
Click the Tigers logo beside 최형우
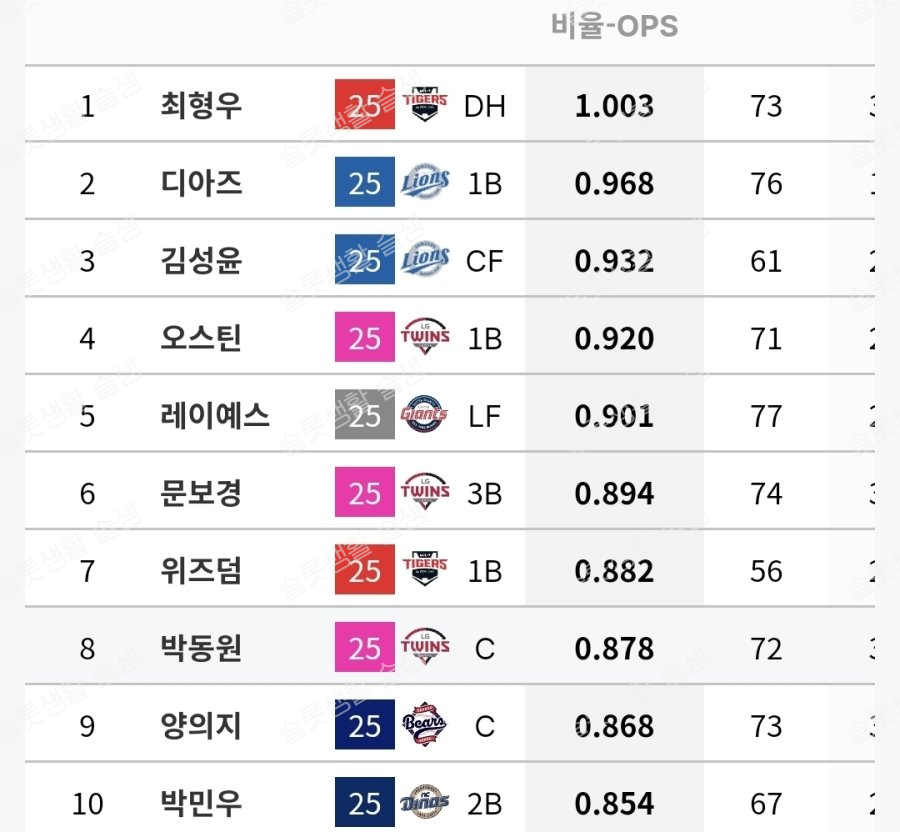pos(425,104)
